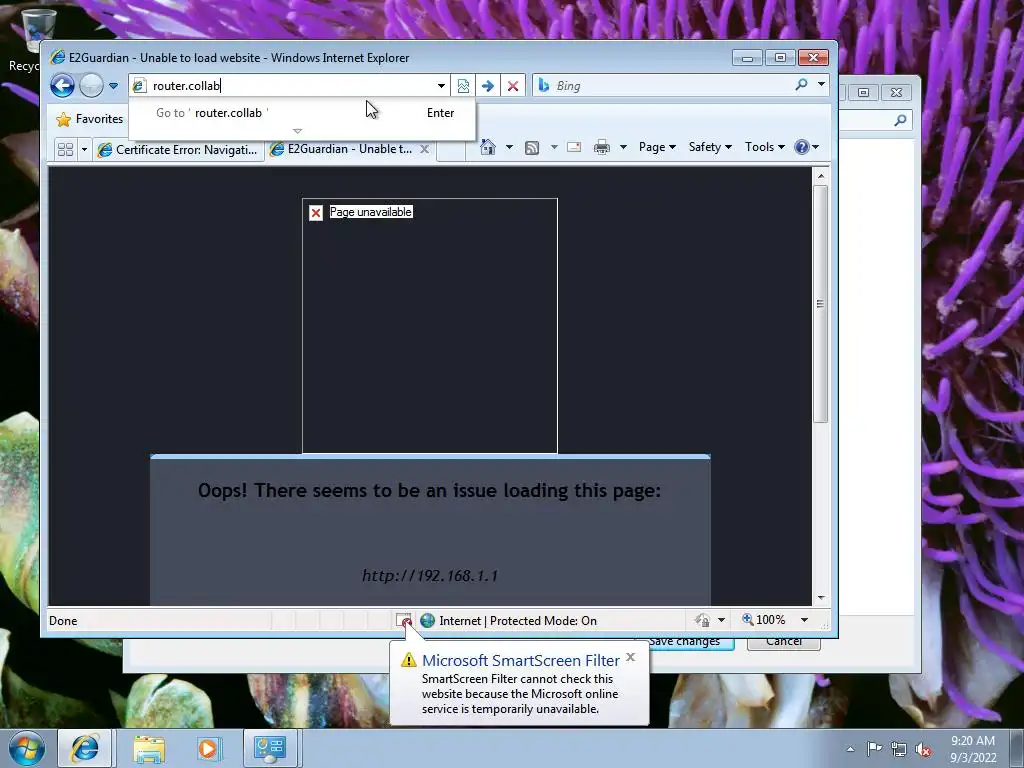Click the SmartScreen status bar icon
The image size is (1024, 768).
(404, 620)
